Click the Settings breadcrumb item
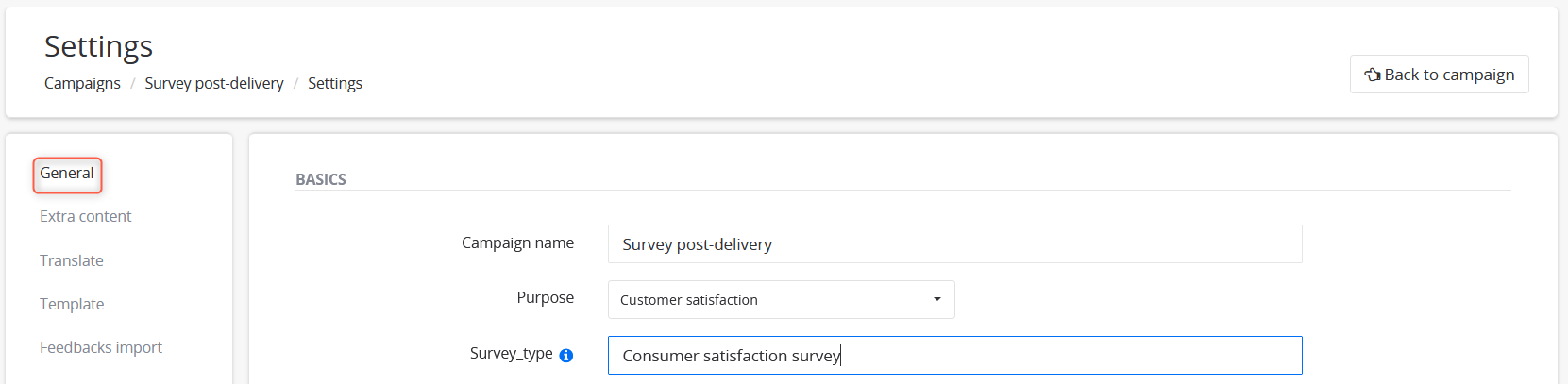This screenshot has width=1568, height=384. pyautogui.click(x=335, y=83)
